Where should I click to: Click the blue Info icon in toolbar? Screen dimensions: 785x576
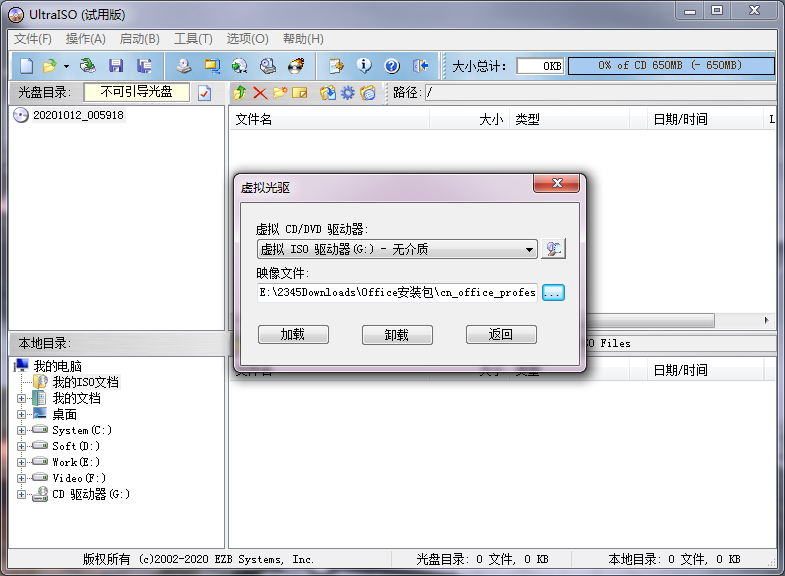click(364, 66)
